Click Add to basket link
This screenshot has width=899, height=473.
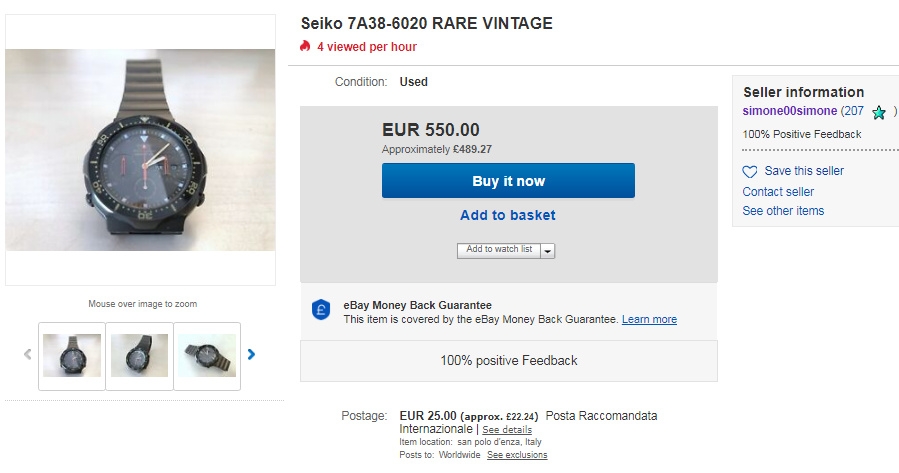coord(508,215)
